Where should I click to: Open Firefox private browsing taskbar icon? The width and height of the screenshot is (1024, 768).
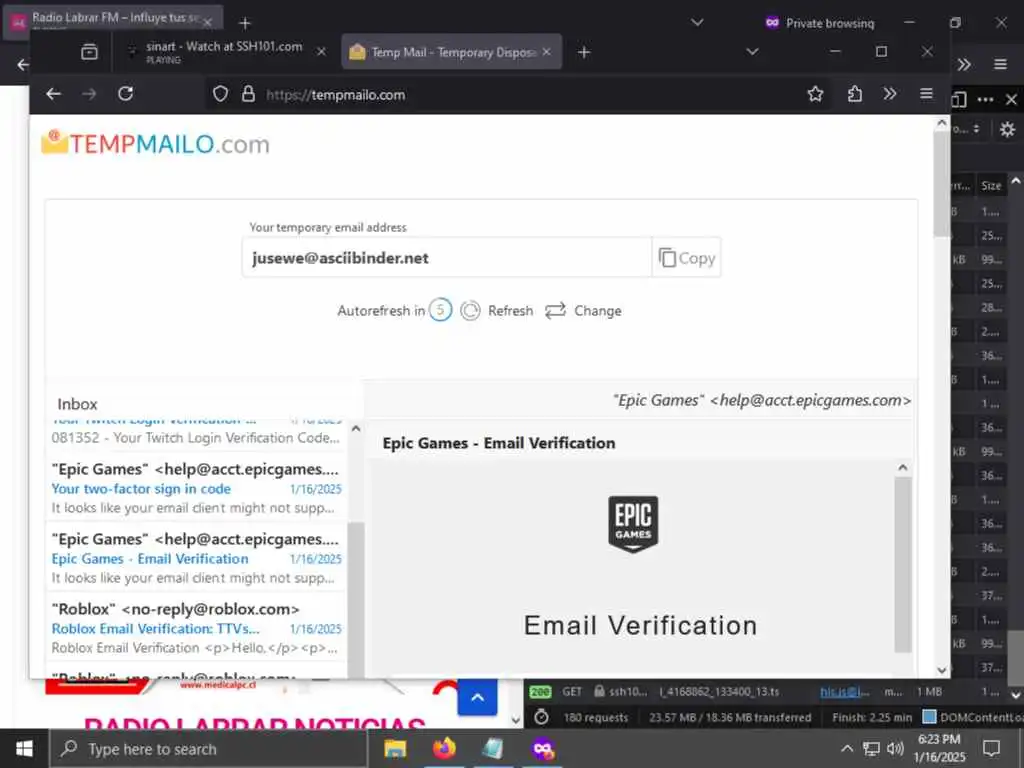pyautogui.click(x=543, y=748)
